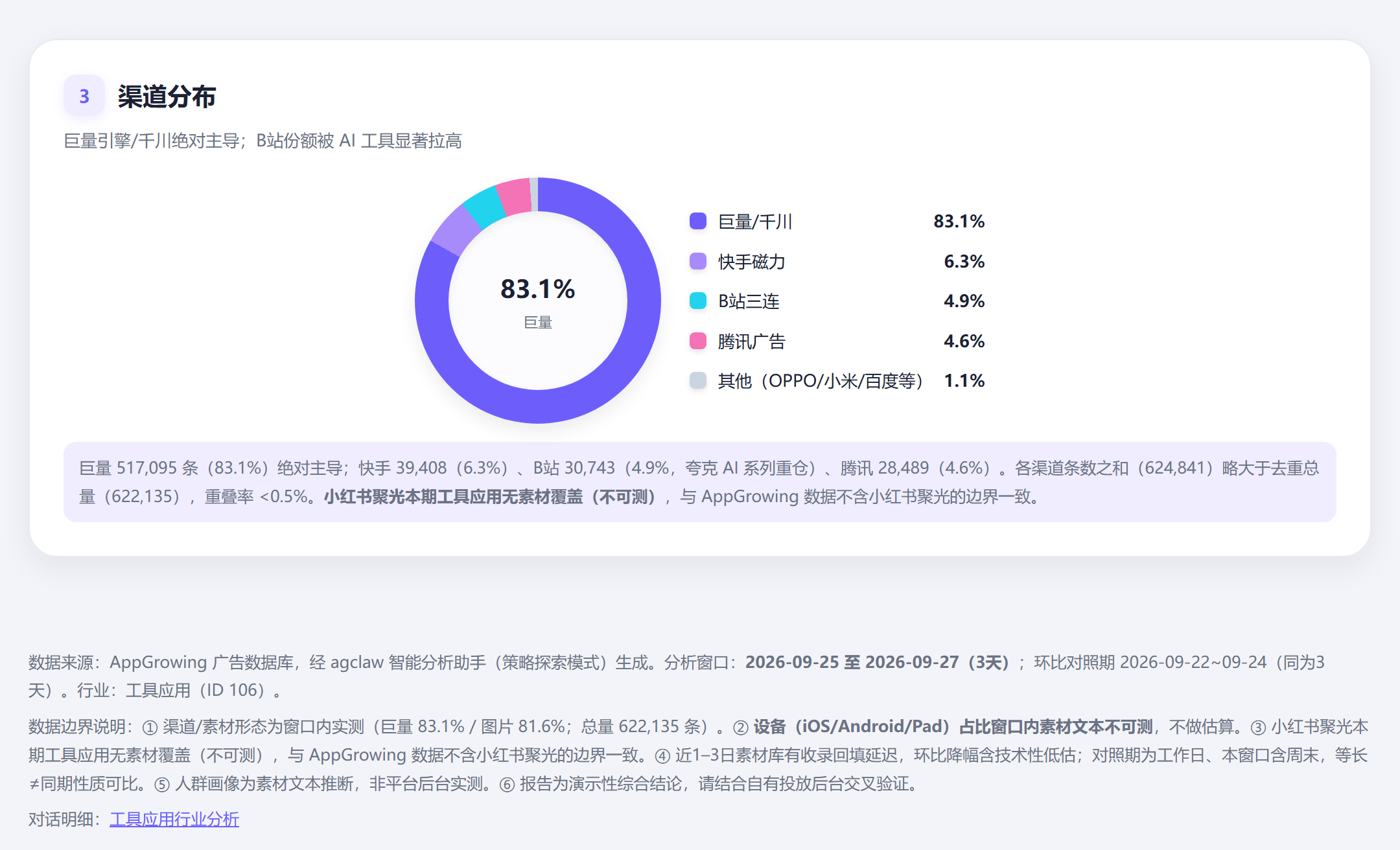The height and width of the screenshot is (850, 1400).
Task: Click the 巨量 caption under center percentage
Action: pyautogui.click(x=537, y=323)
